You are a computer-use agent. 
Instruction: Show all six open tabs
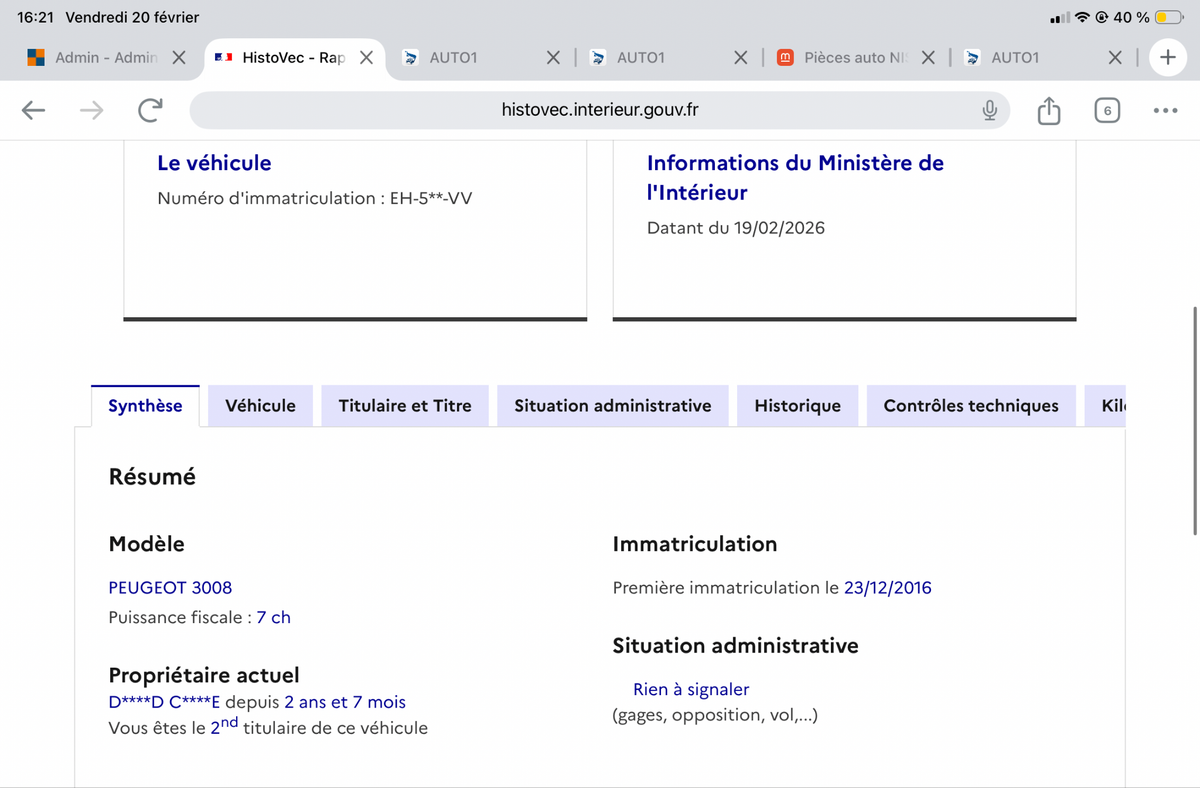pyautogui.click(x=1106, y=110)
